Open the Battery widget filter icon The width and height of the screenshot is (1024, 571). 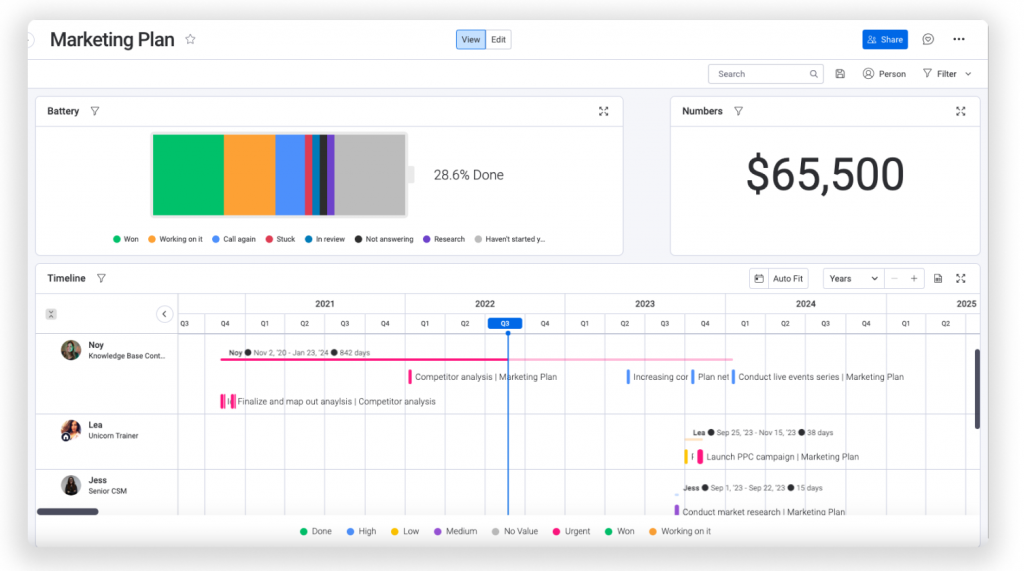[x=95, y=112]
